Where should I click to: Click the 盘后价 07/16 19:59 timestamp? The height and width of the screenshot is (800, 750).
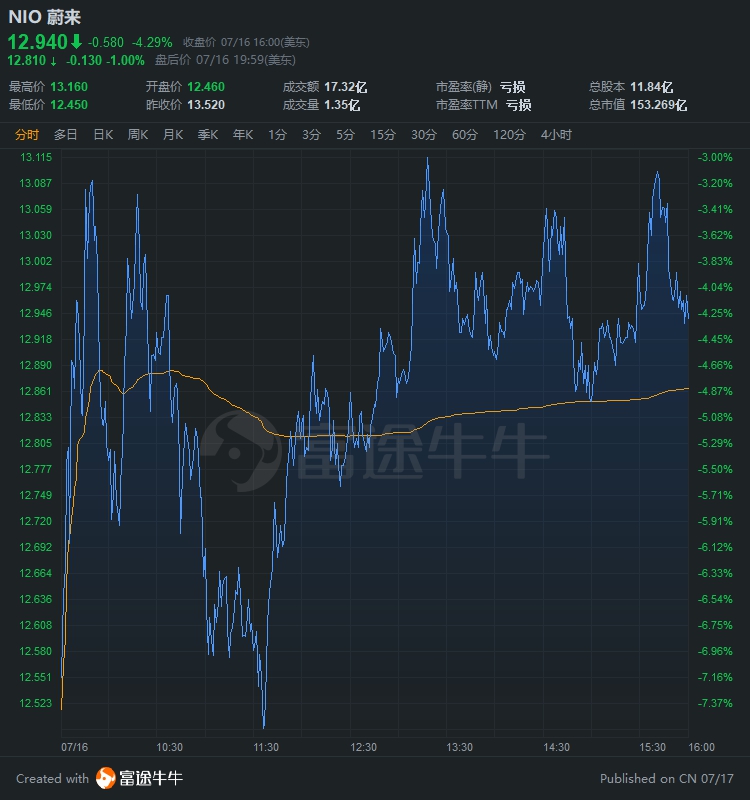tap(226, 60)
